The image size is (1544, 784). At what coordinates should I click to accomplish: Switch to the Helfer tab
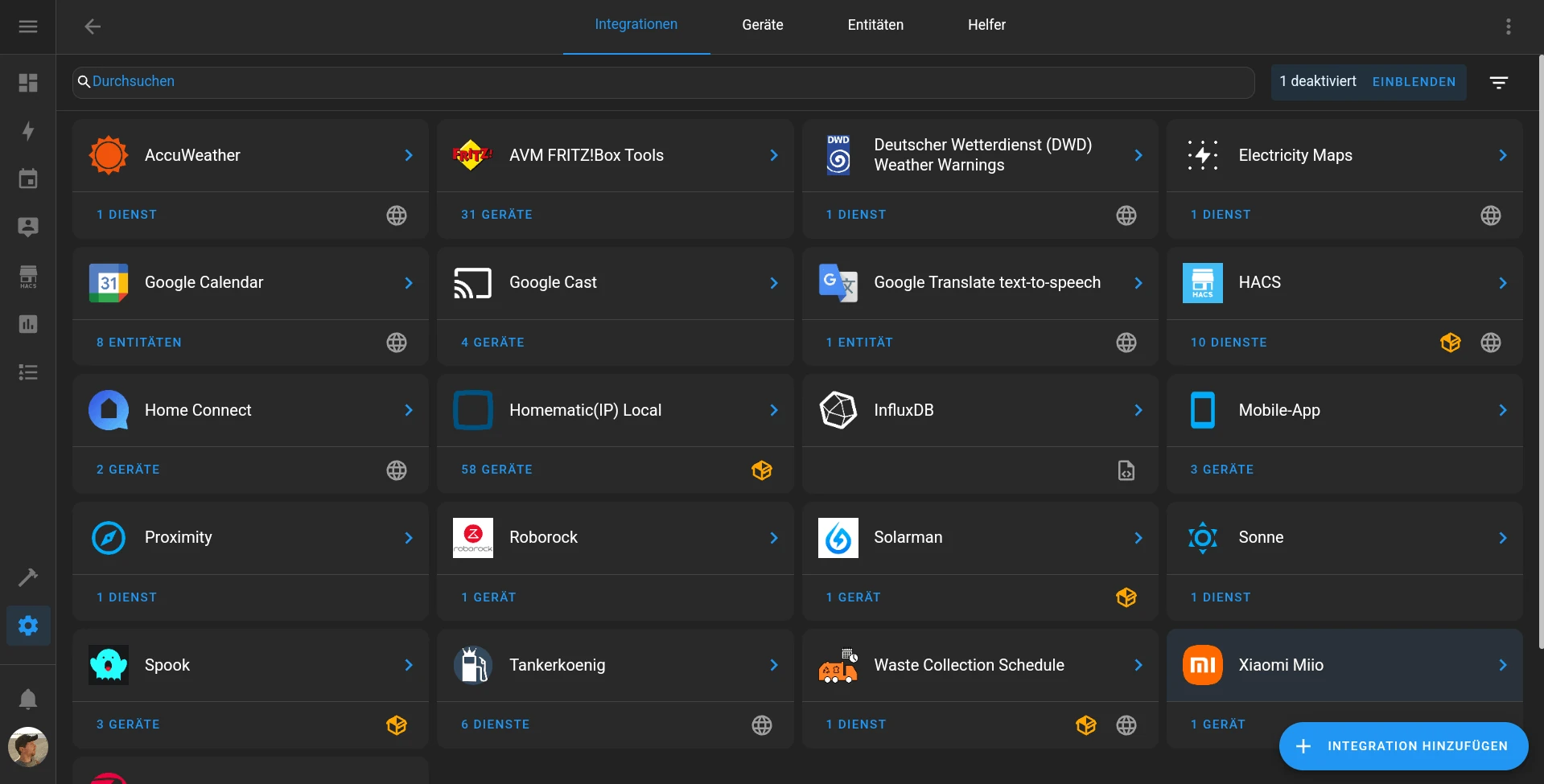986,25
